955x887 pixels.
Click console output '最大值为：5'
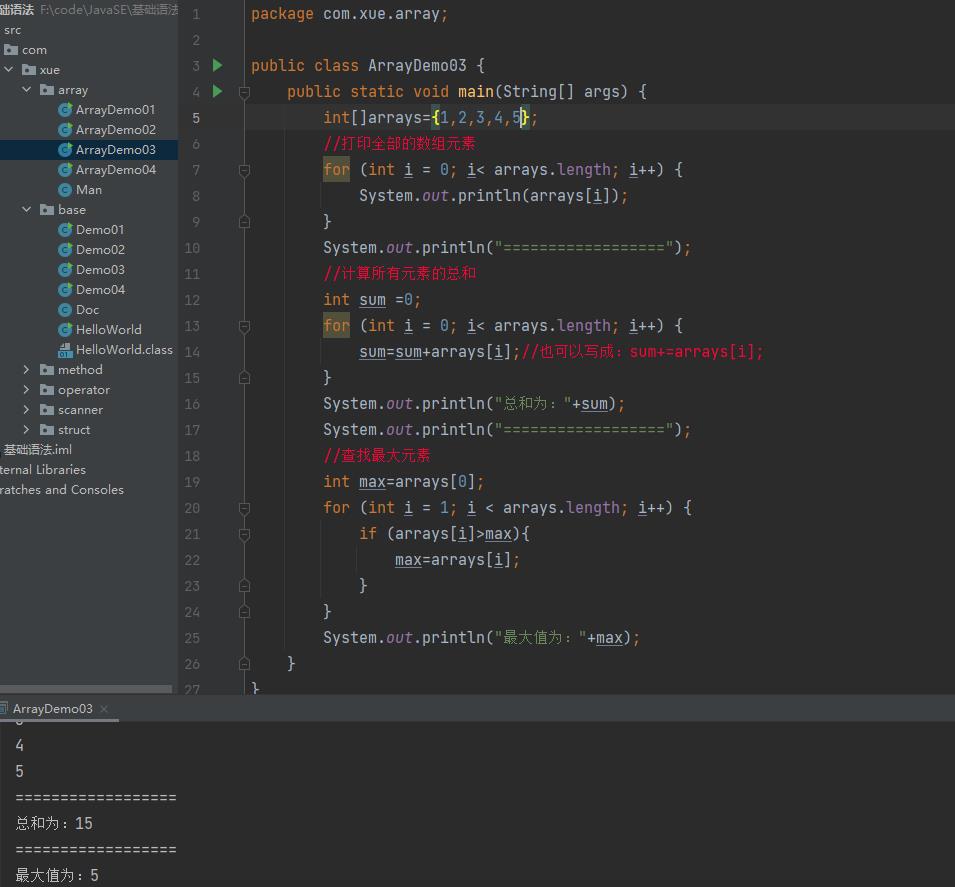[x=57, y=875]
